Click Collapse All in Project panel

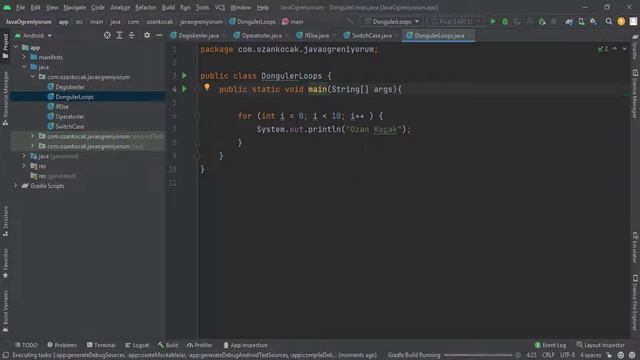(x=131, y=36)
